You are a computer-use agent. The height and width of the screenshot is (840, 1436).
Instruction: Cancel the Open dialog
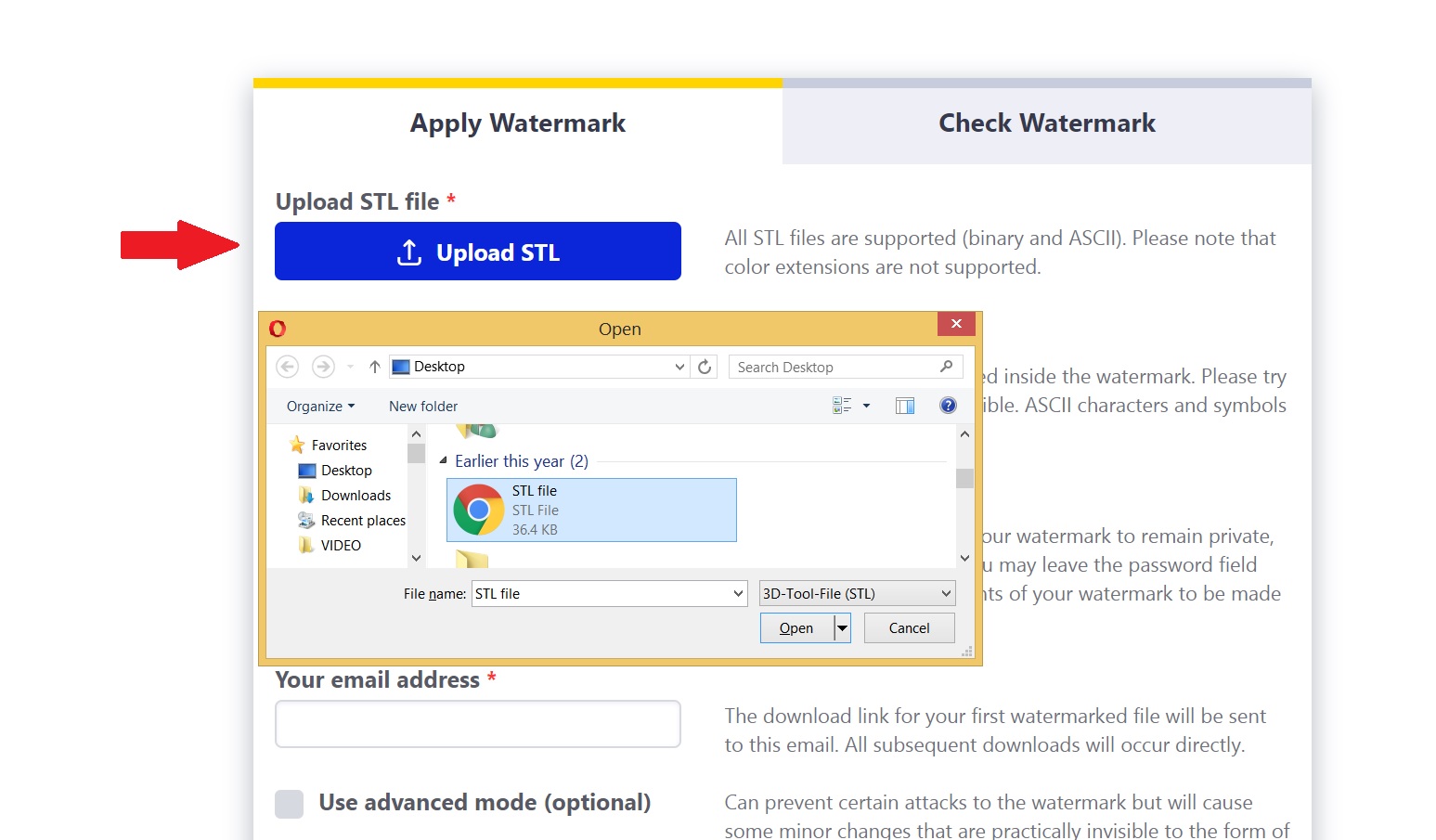click(909, 628)
